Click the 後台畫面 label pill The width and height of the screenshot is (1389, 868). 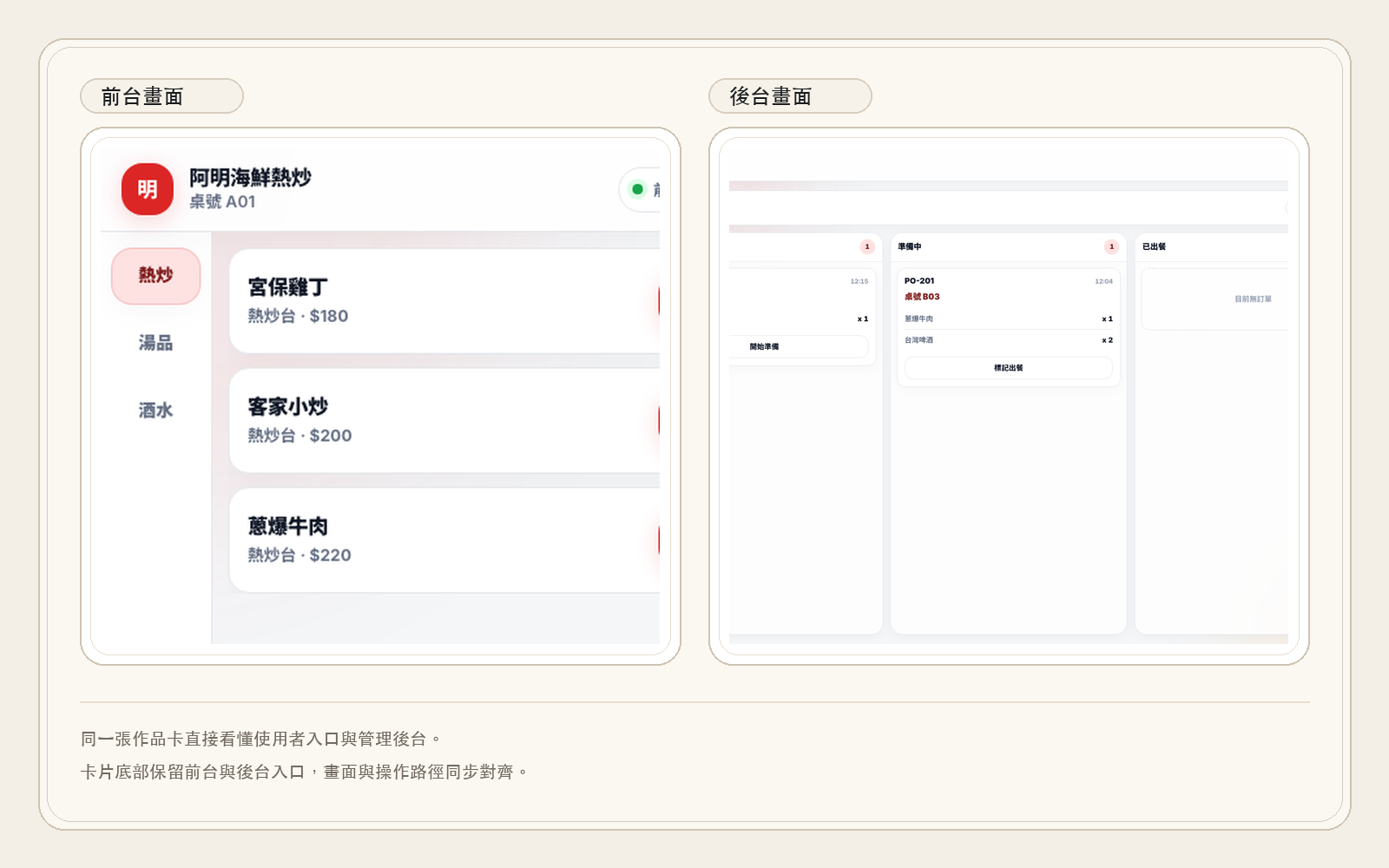[790, 96]
